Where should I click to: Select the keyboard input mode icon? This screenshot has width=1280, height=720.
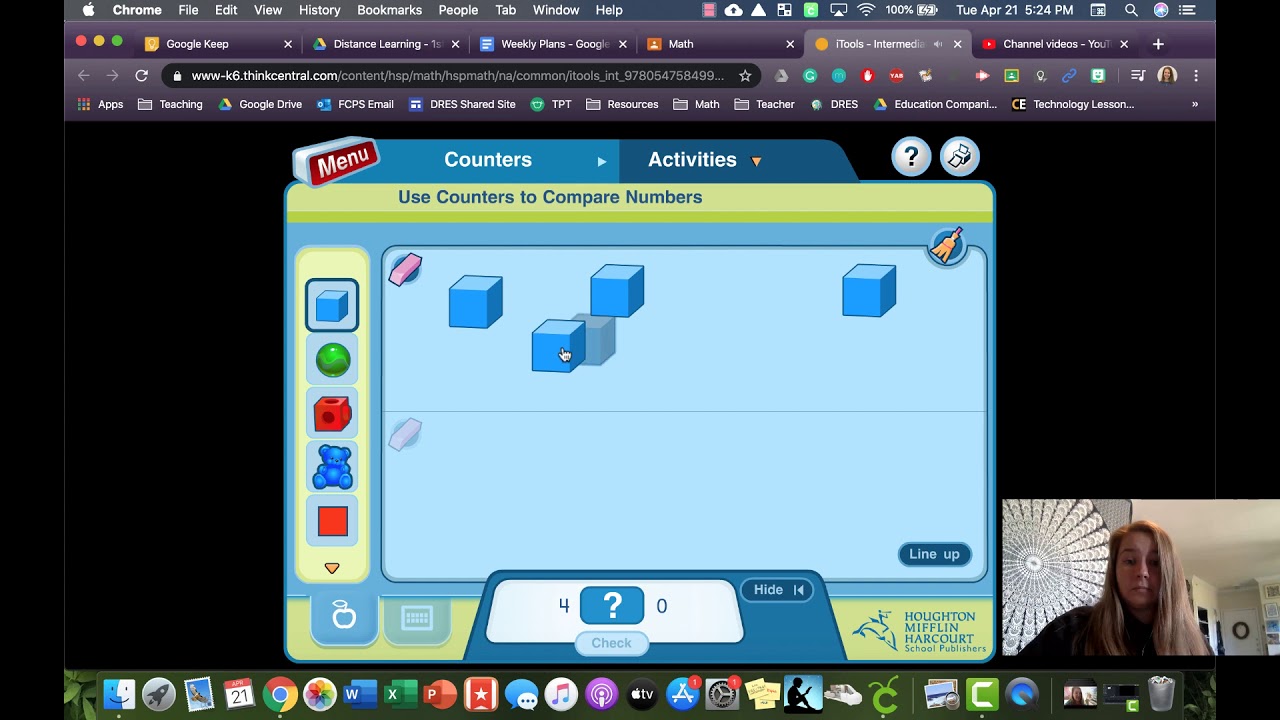pyautogui.click(x=417, y=618)
